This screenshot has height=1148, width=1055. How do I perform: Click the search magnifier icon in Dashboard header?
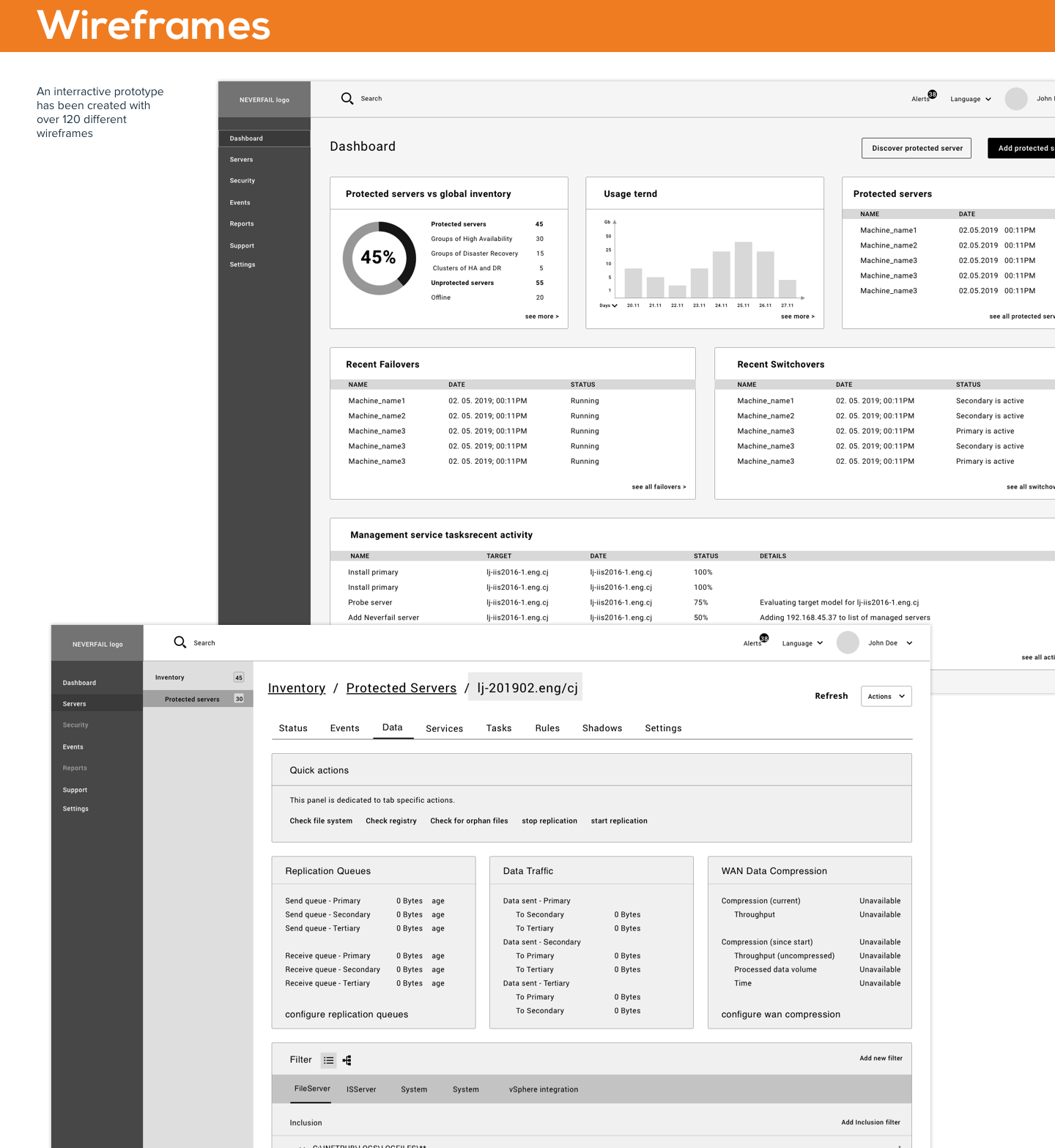click(347, 98)
